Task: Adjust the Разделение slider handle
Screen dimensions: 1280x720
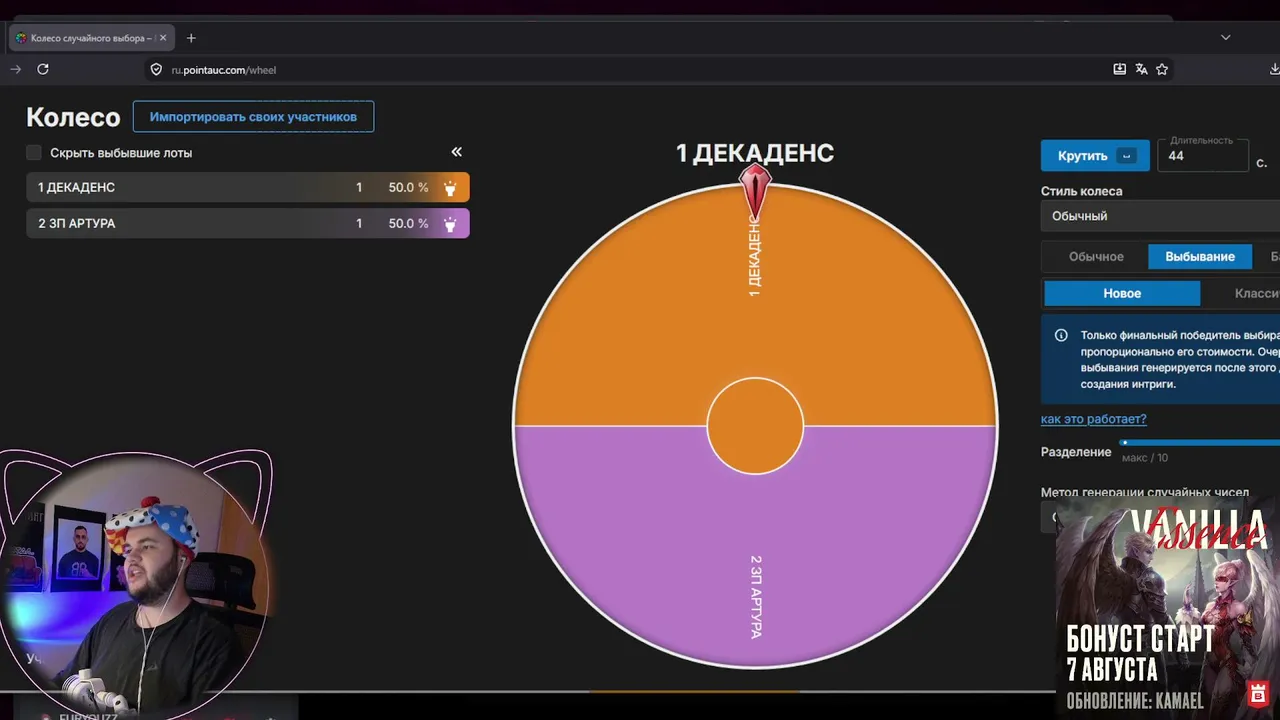Action: pos(1125,442)
